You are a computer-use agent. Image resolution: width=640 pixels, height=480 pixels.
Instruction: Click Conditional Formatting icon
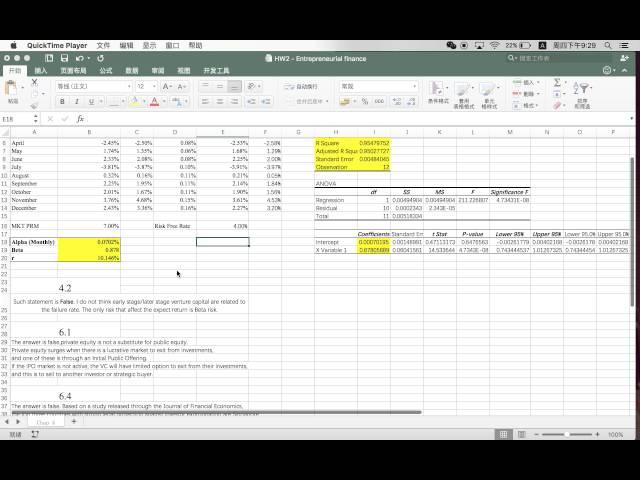438,88
